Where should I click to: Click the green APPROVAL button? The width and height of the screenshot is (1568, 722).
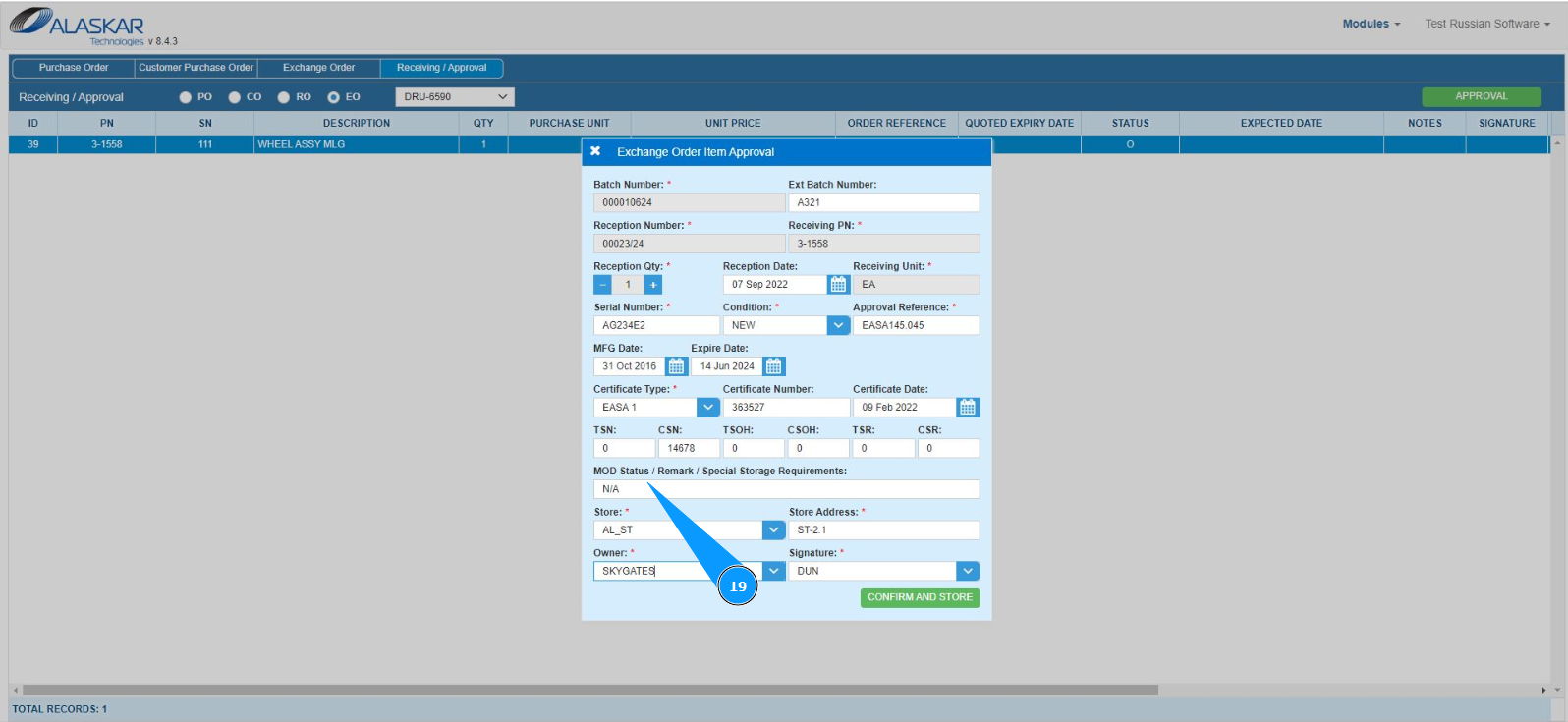[1482, 96]
